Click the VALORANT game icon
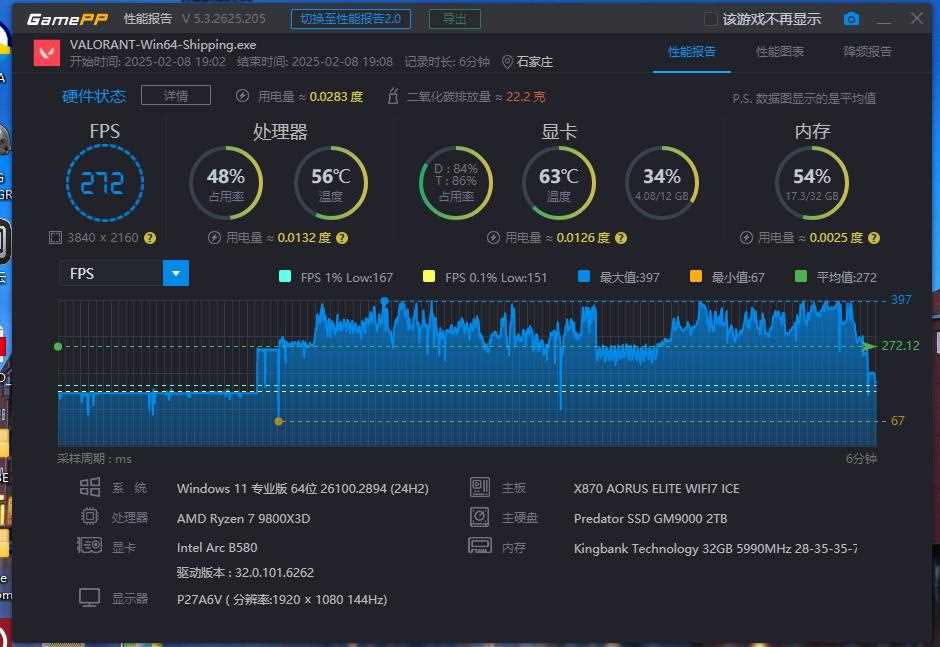Screen dimensions: 940x647 point(46,53)
